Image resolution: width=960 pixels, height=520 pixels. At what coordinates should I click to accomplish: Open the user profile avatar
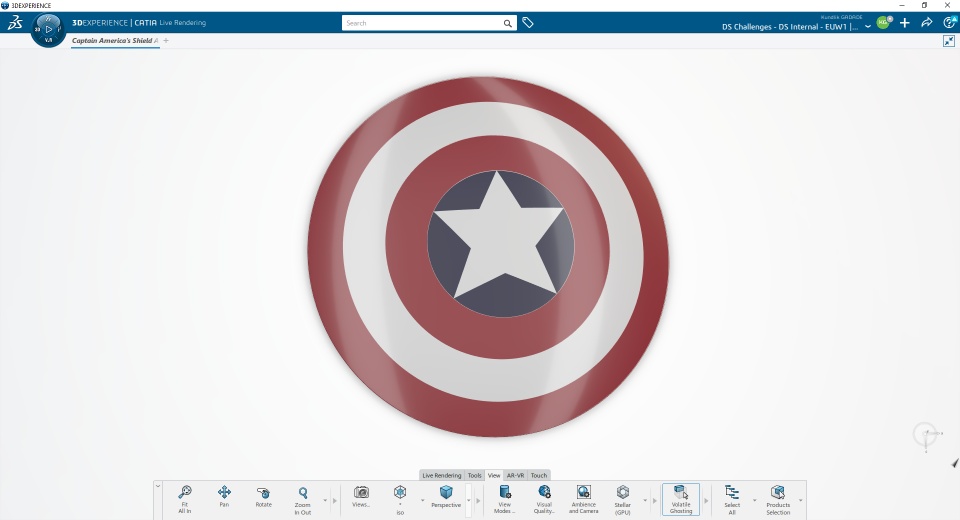point(883,23)
